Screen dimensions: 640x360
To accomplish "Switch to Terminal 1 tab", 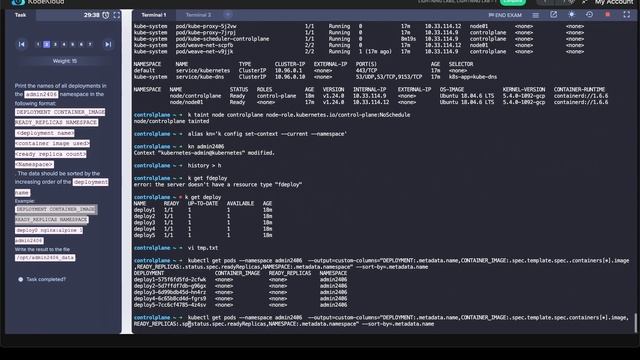I will coord(154,15).
